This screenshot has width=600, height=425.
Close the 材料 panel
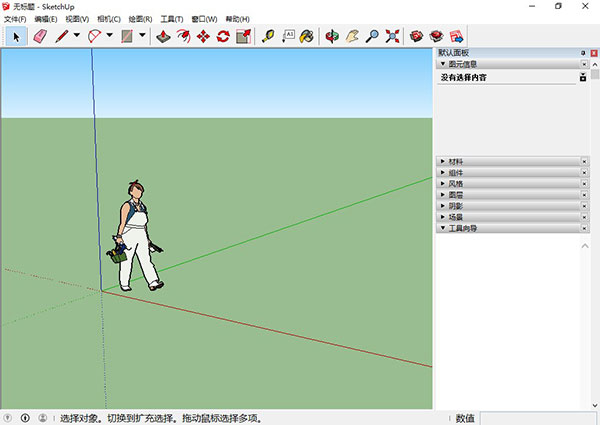pyautogui.click(x=584, y=162)
